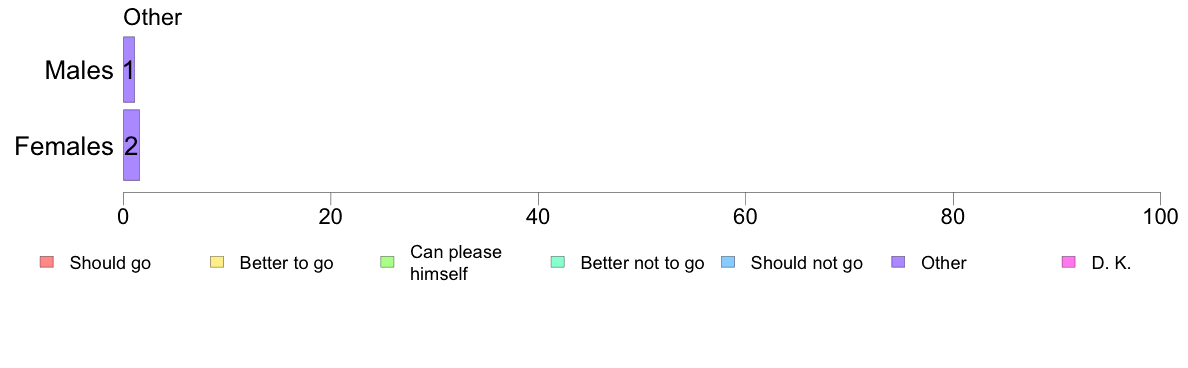This screenshot has height=368, width=1188.
Task: Click the yellow Better to go swatch
Action: [217, 263]
